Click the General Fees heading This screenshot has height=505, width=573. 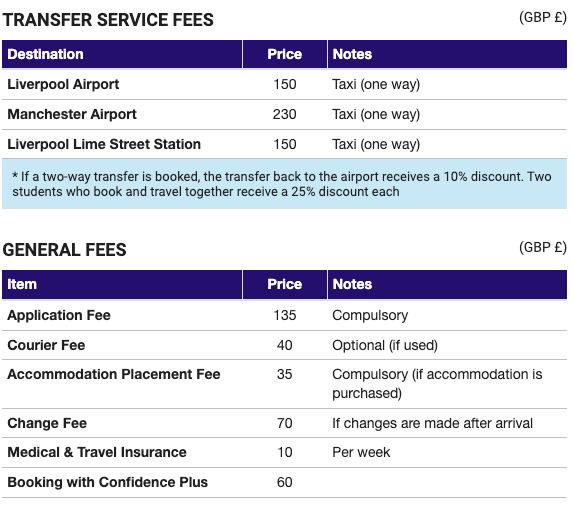[64, 250]
